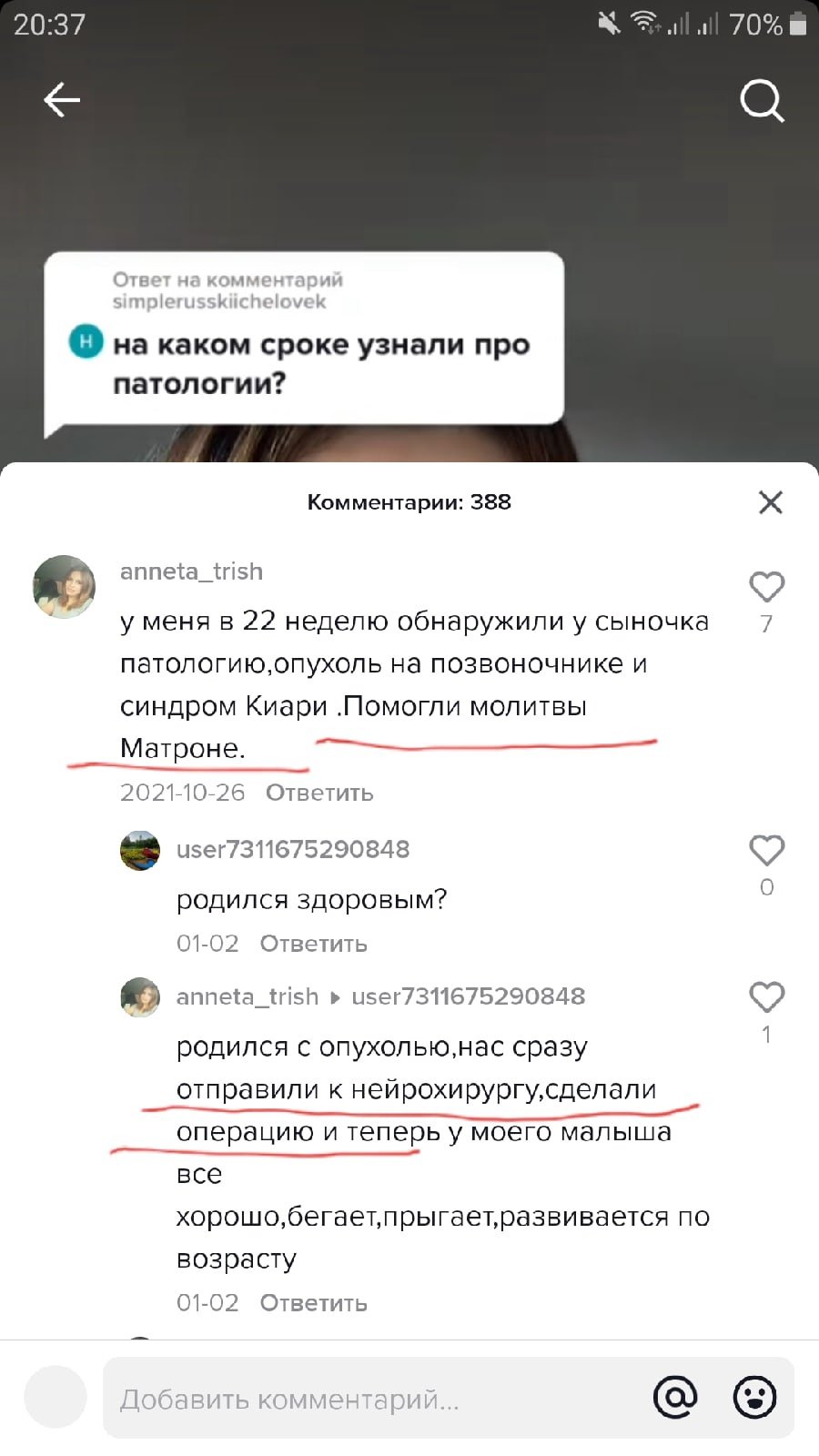This screenshot has height=1456, width=819.
Task: Like the comment 'родился здоровым?'
Action: (x=767, y=852)
